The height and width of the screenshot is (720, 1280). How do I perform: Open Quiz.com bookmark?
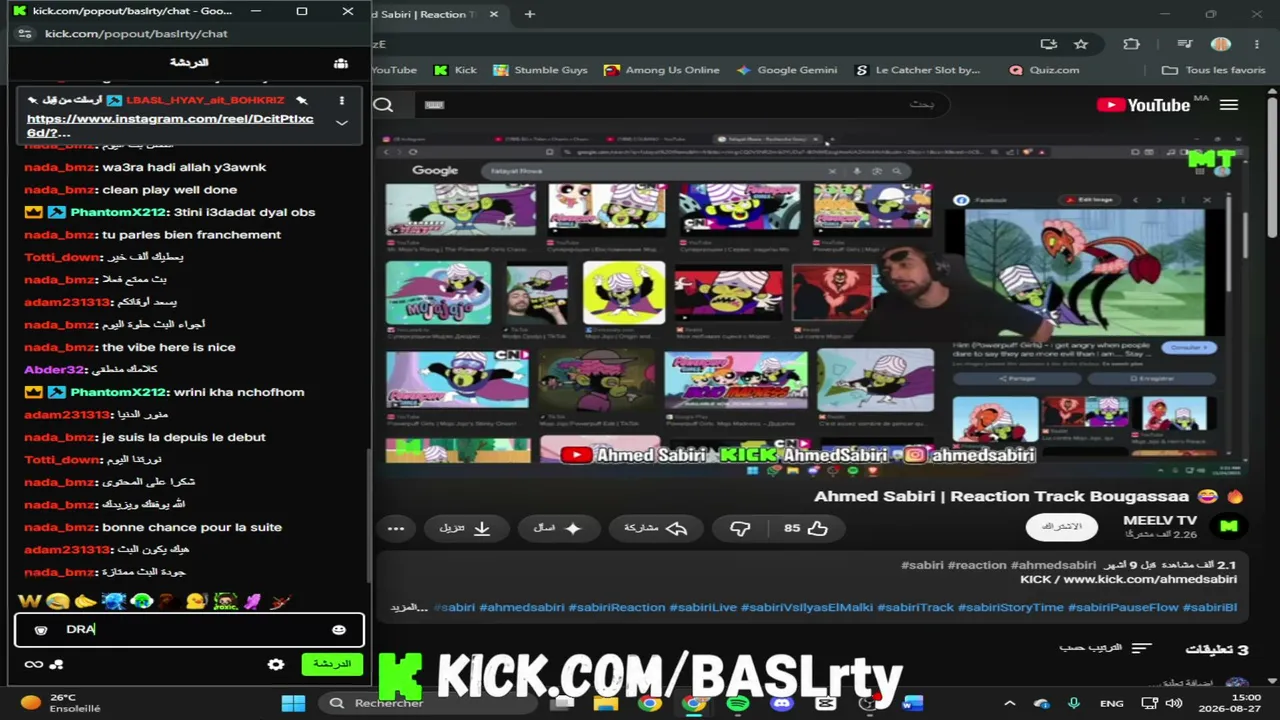pyautogui.click(x=1044, y=70)
